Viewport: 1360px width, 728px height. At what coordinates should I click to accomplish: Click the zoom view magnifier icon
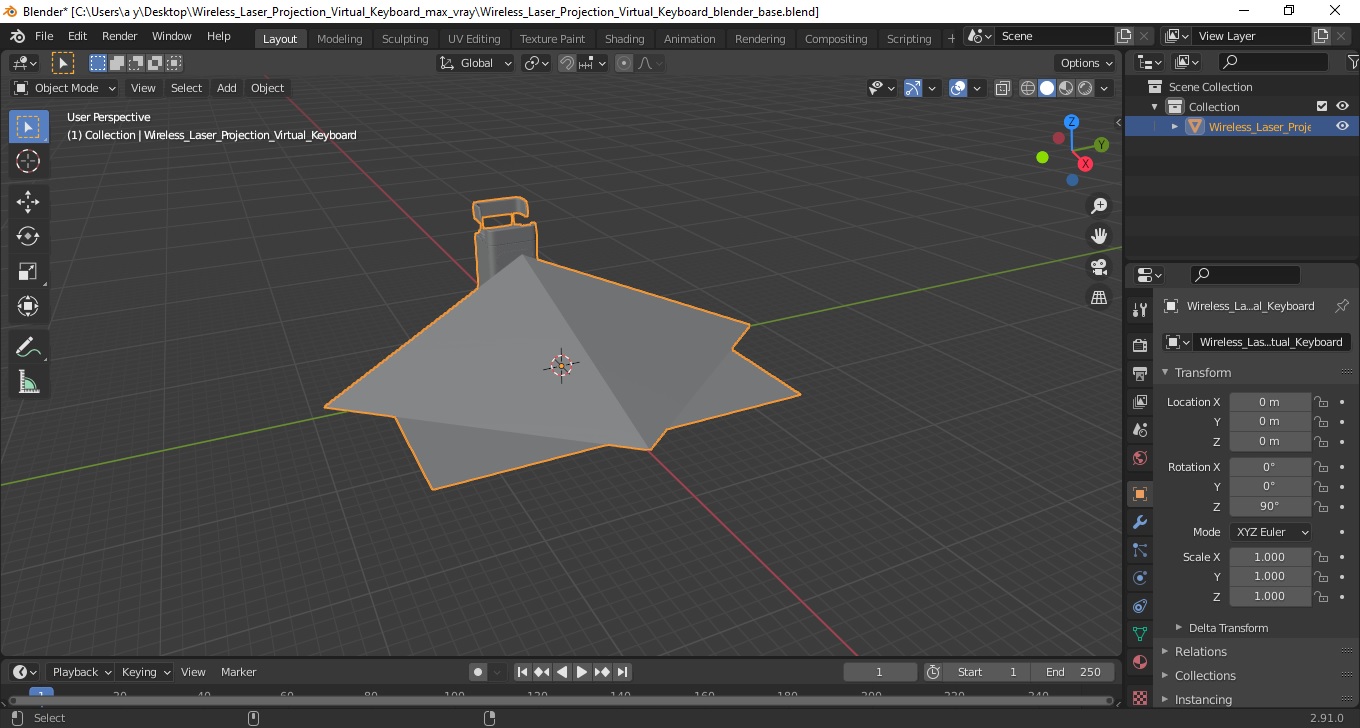coord(1099,205)
